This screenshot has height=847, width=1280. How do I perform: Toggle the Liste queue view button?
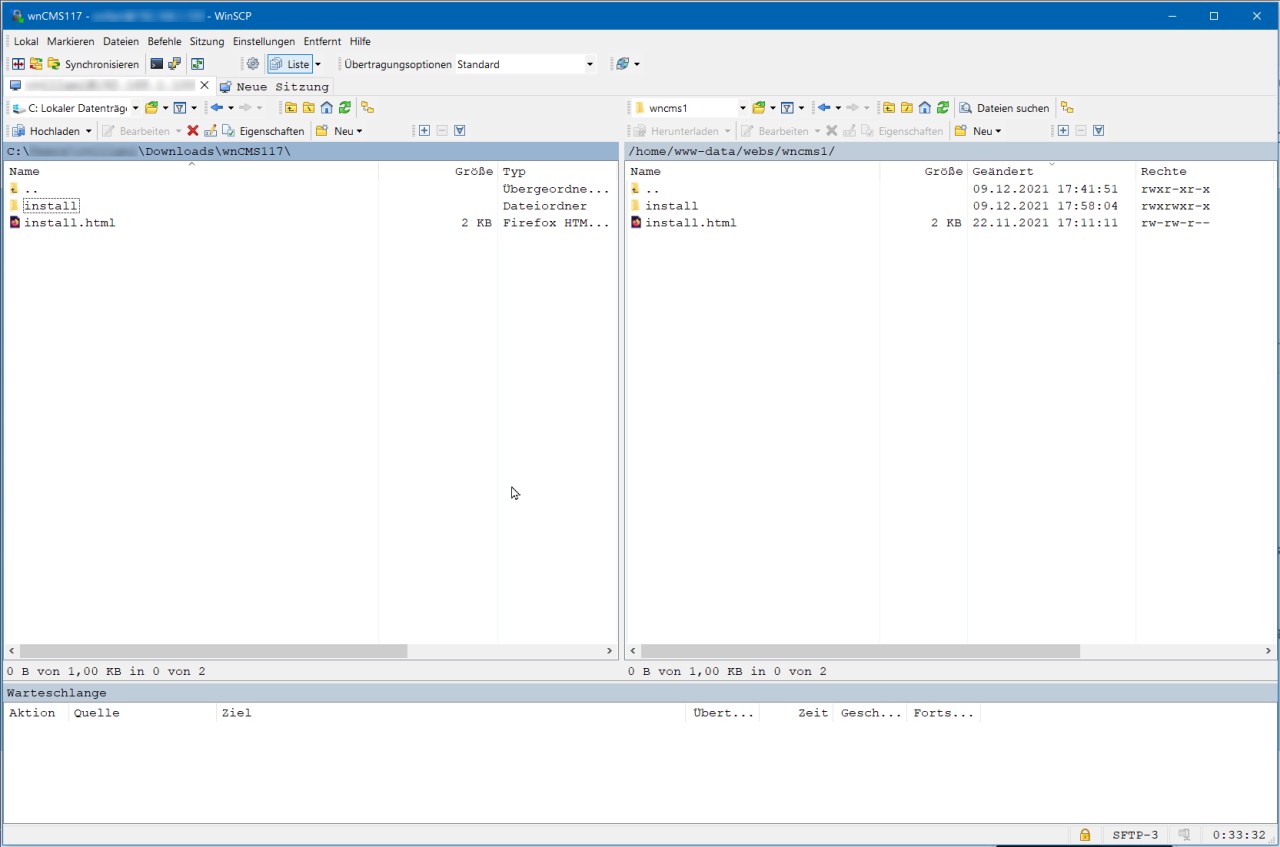pyautogui.click(x=290, y=64)
